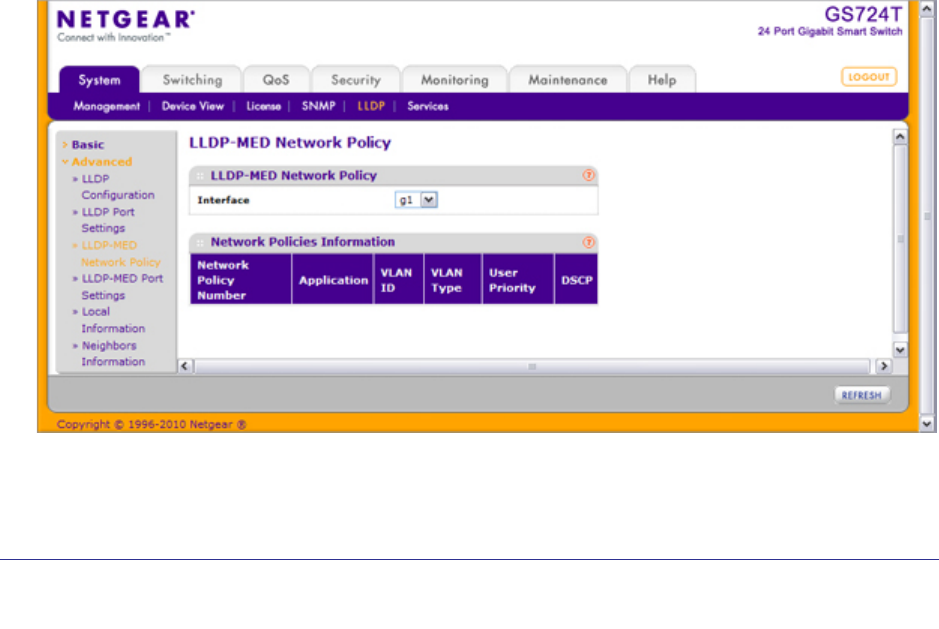Open the Help tab
This screenshot has height=629, width=939.
click(662, 80)
